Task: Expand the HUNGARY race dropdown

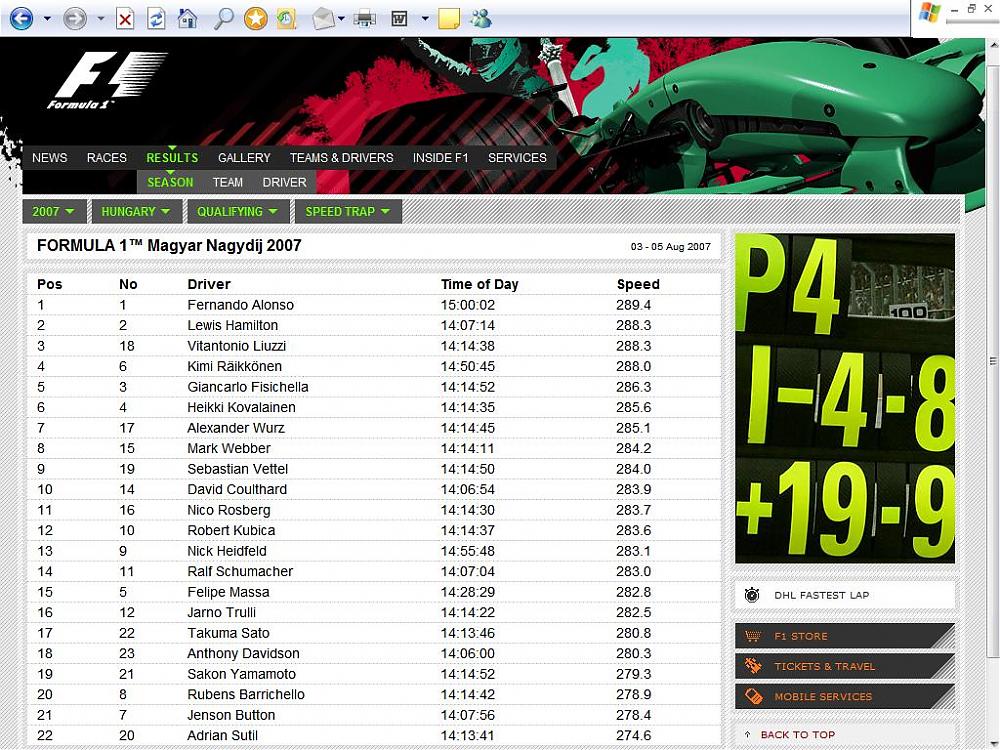Action: coord(136,212)
